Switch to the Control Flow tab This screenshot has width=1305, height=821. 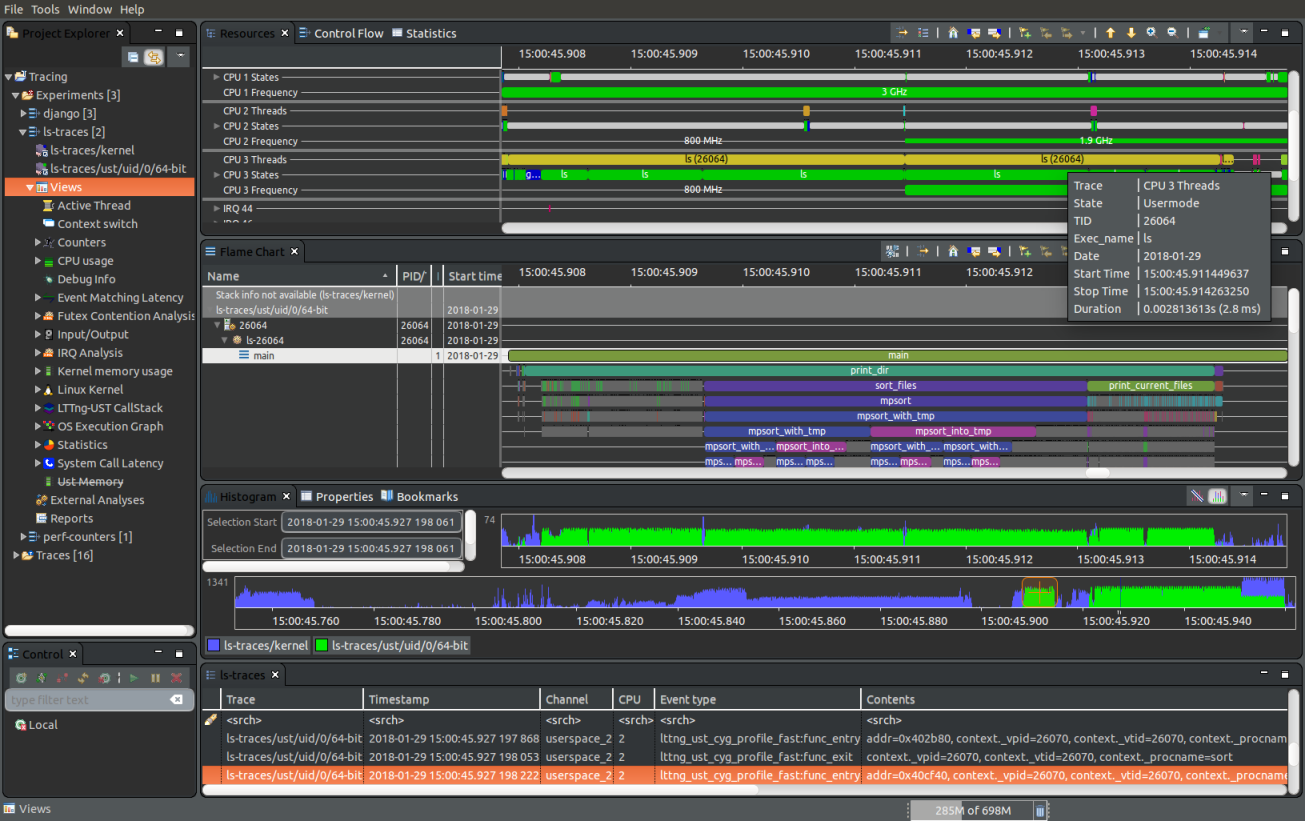[x=341, y=33]
